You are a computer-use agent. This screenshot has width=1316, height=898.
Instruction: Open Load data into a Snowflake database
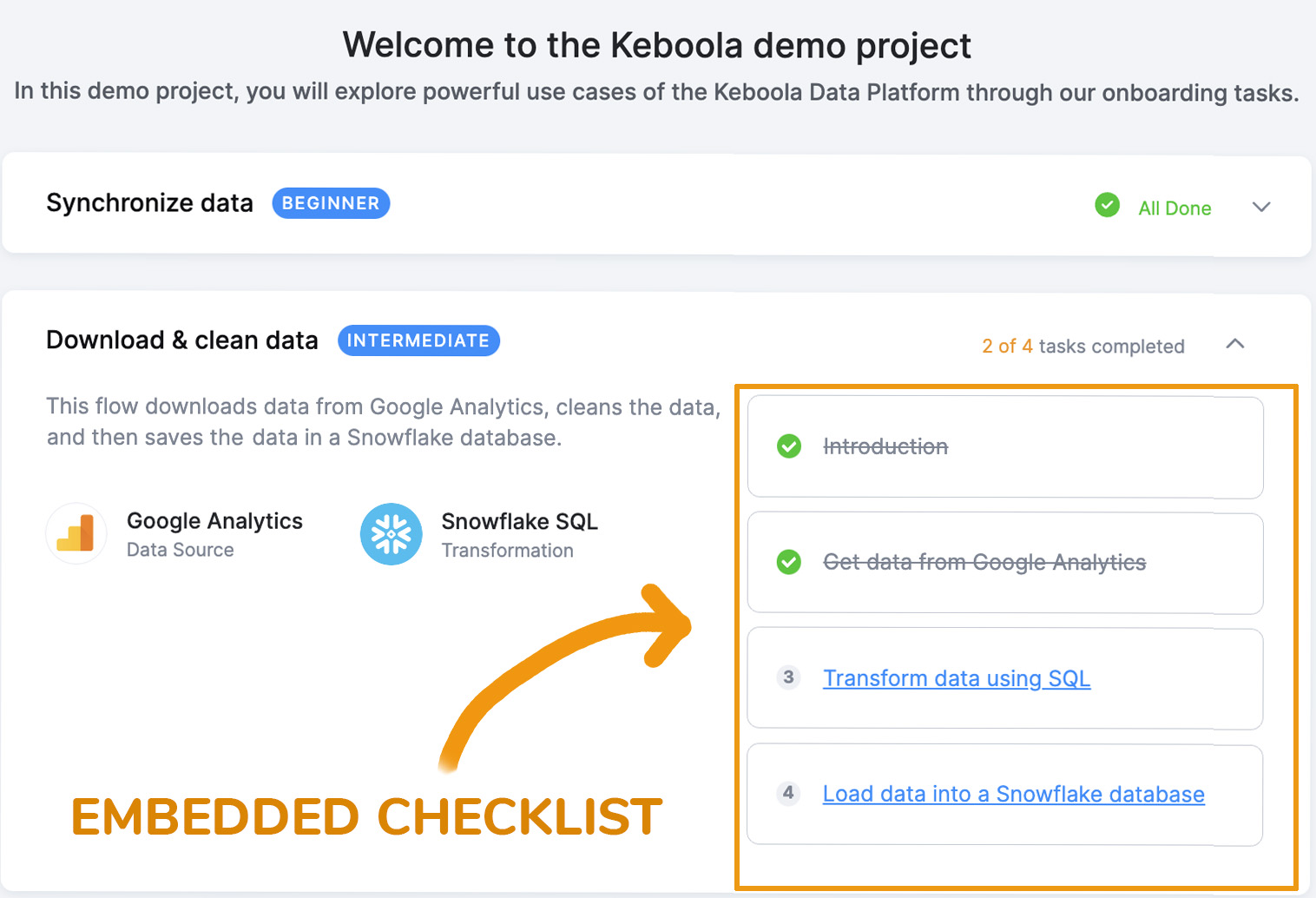1013,793
